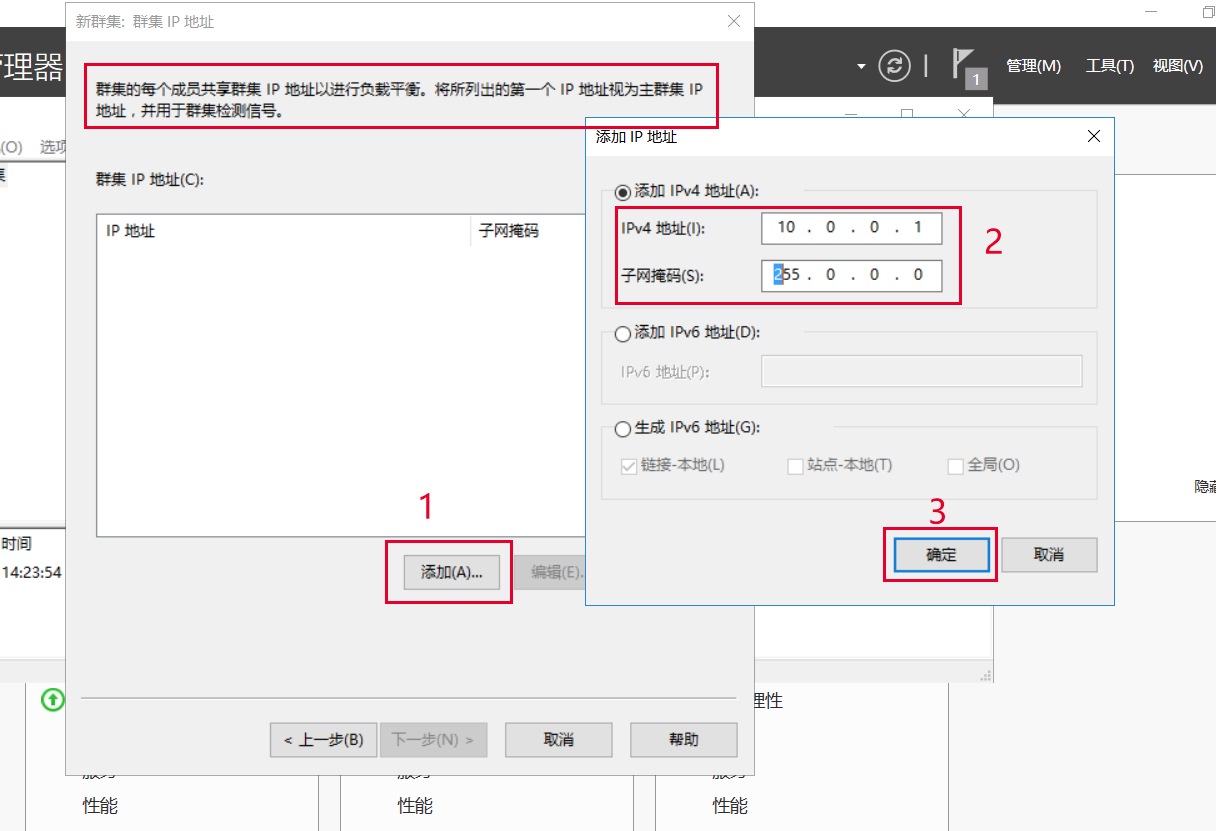This screenshot has width=1216, height=831.
Task: Select the 添加 IPv6 地址 radio button
Action: pos(624,333)
